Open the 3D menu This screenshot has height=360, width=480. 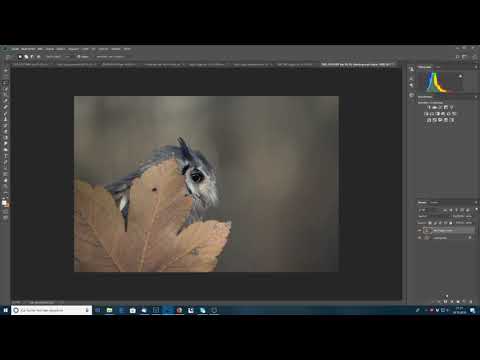(x=94, y=49)
